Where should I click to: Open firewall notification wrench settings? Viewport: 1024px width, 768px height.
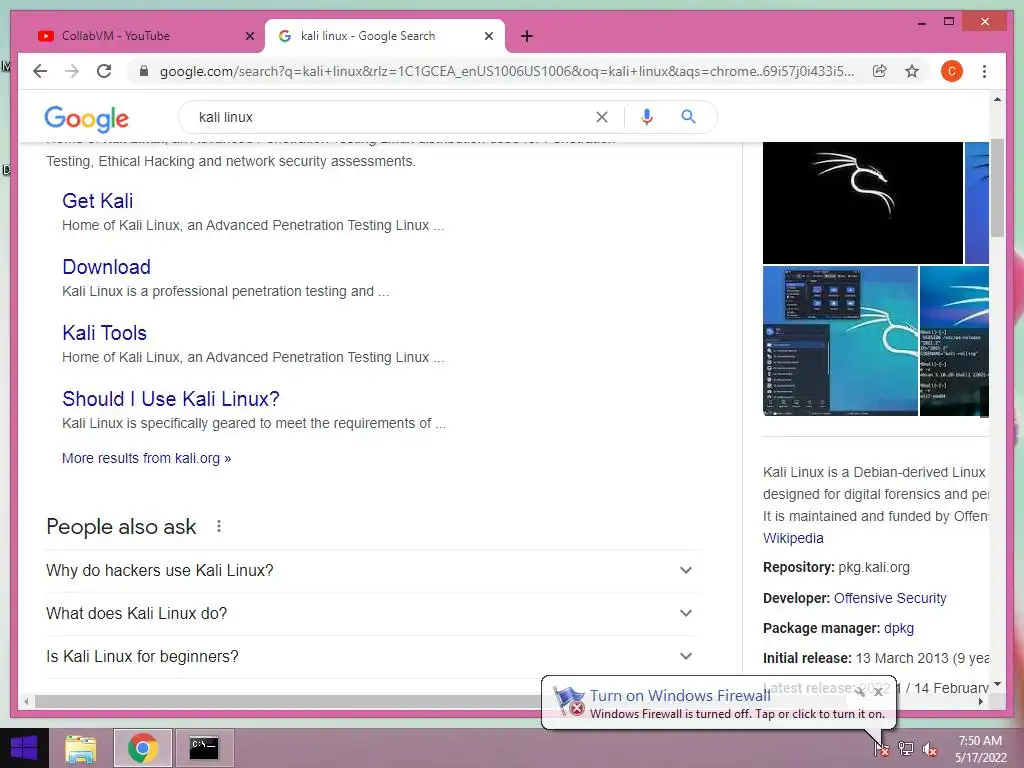click(860, 691)
